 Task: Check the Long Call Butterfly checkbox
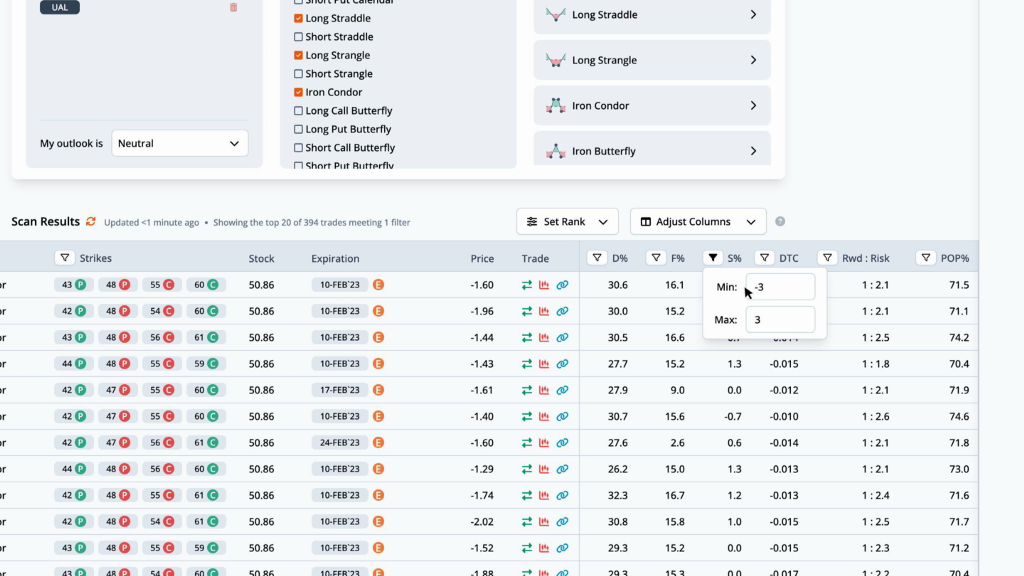pos(299,111)
